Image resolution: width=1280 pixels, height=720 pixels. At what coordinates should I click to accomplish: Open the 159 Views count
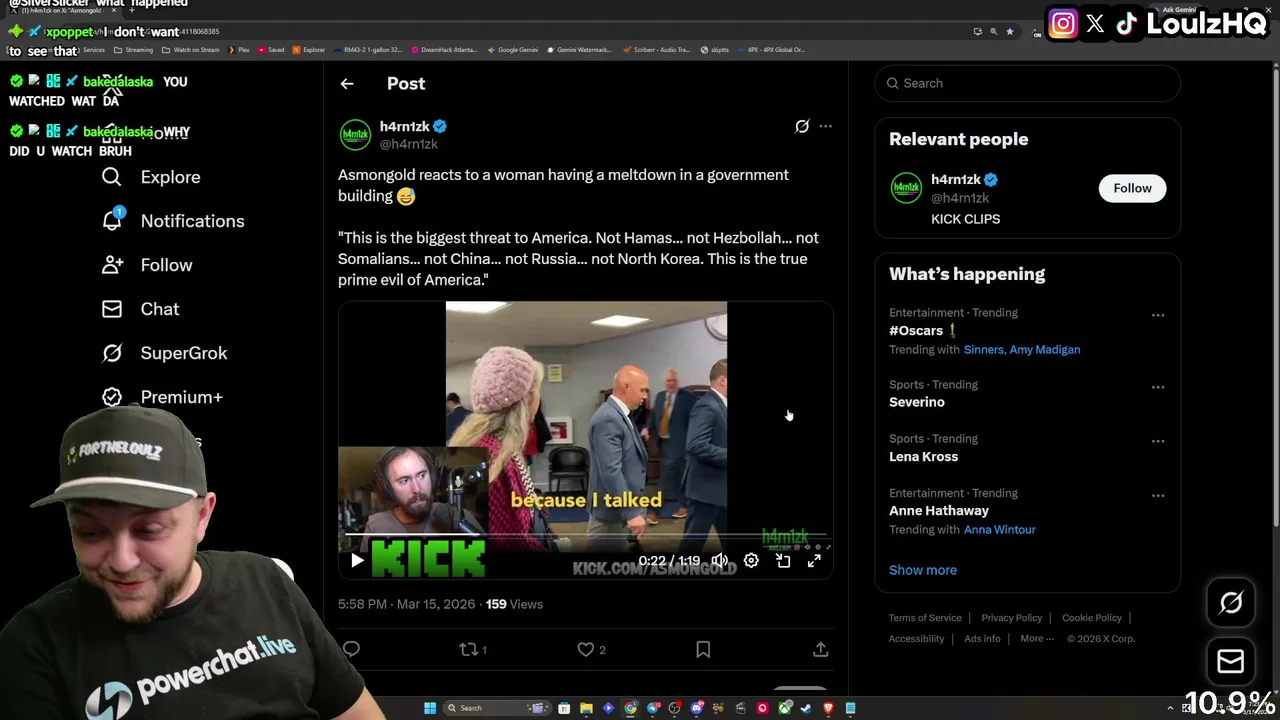point(514,604)
